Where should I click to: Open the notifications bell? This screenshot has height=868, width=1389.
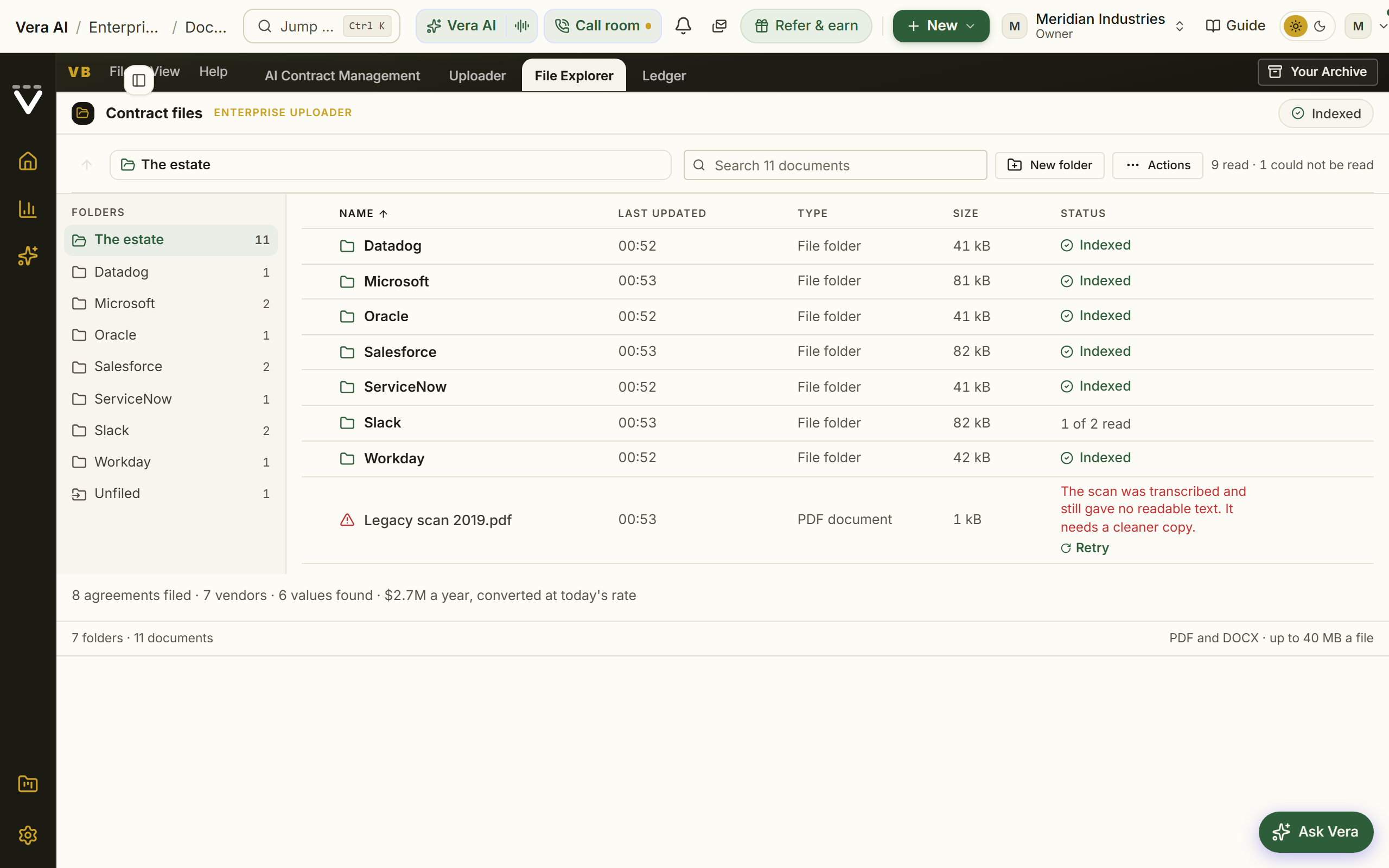click(x=683, y=26)
